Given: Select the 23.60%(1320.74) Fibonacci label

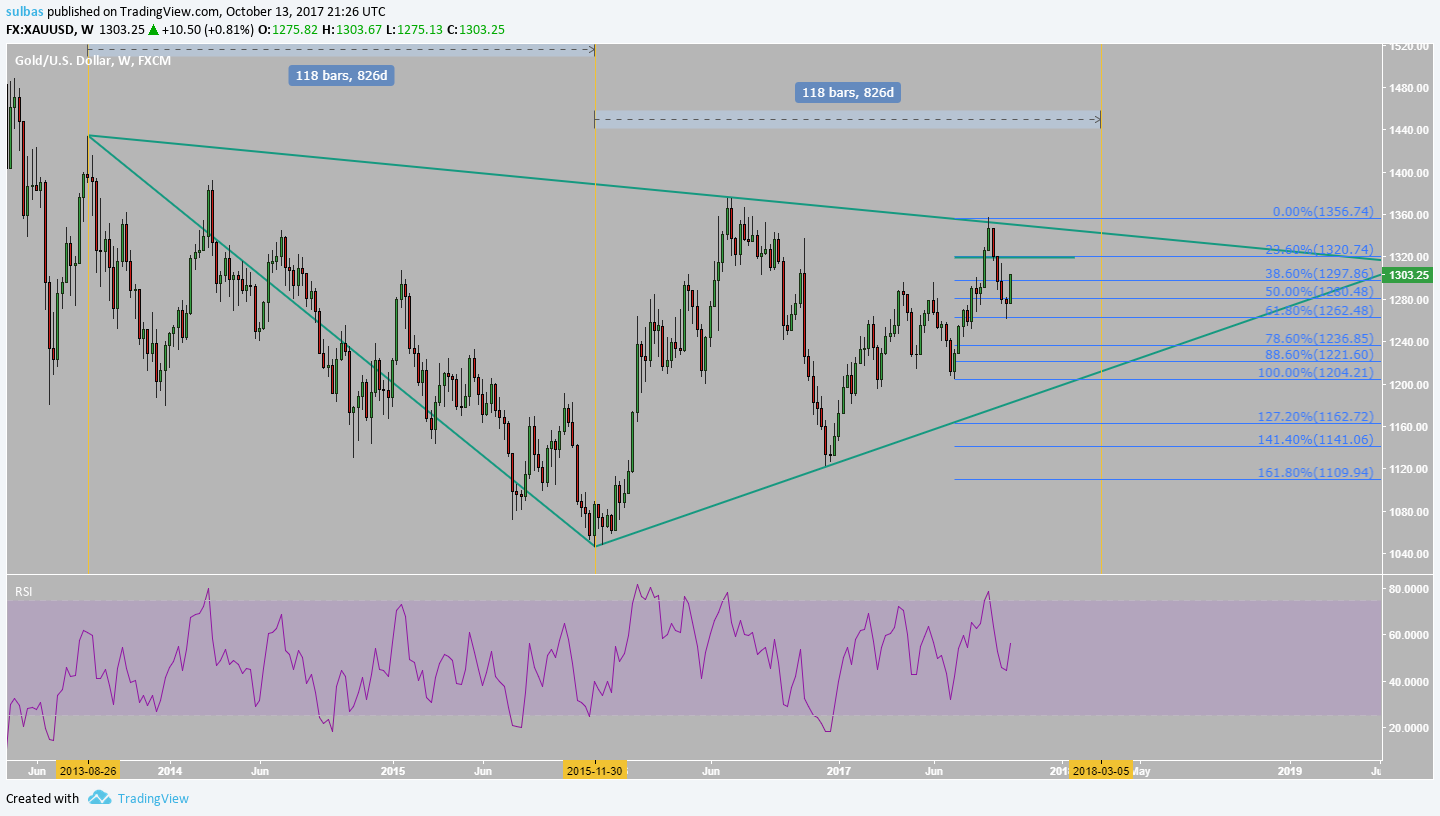Looking at the screenshot, I should click(1319, 249).
